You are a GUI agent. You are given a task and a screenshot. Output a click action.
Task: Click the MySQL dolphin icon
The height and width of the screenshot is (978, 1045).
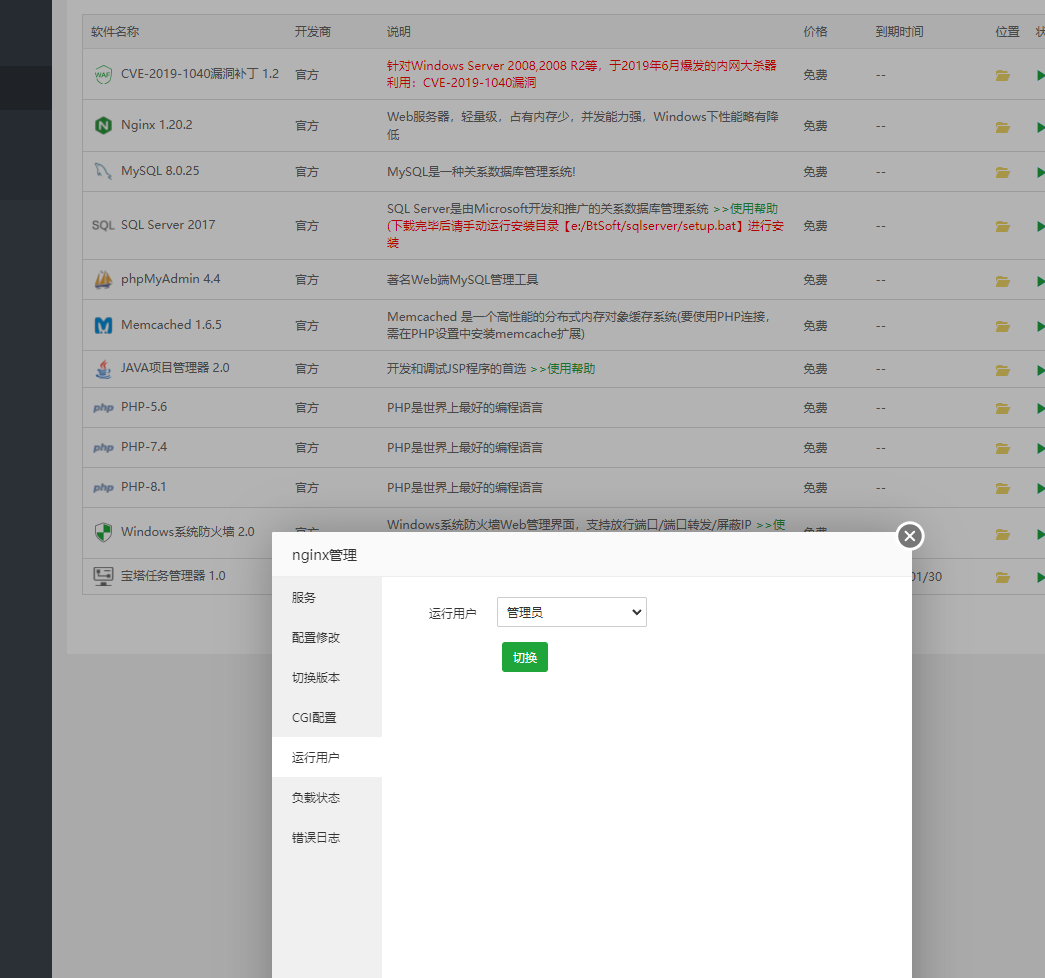click(103, 171)
